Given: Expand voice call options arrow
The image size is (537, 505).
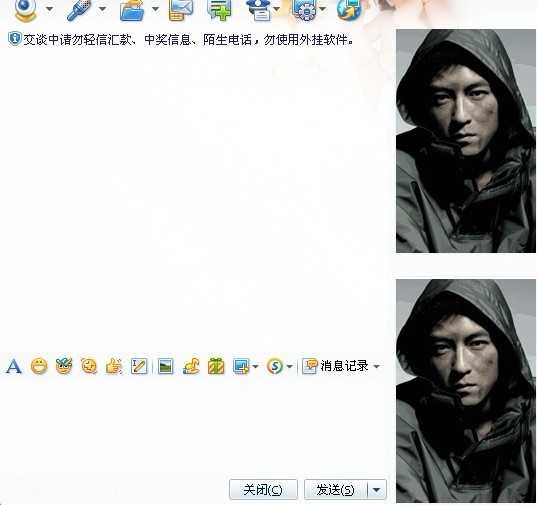Looking at the screenshot, I should coord(102,9).
